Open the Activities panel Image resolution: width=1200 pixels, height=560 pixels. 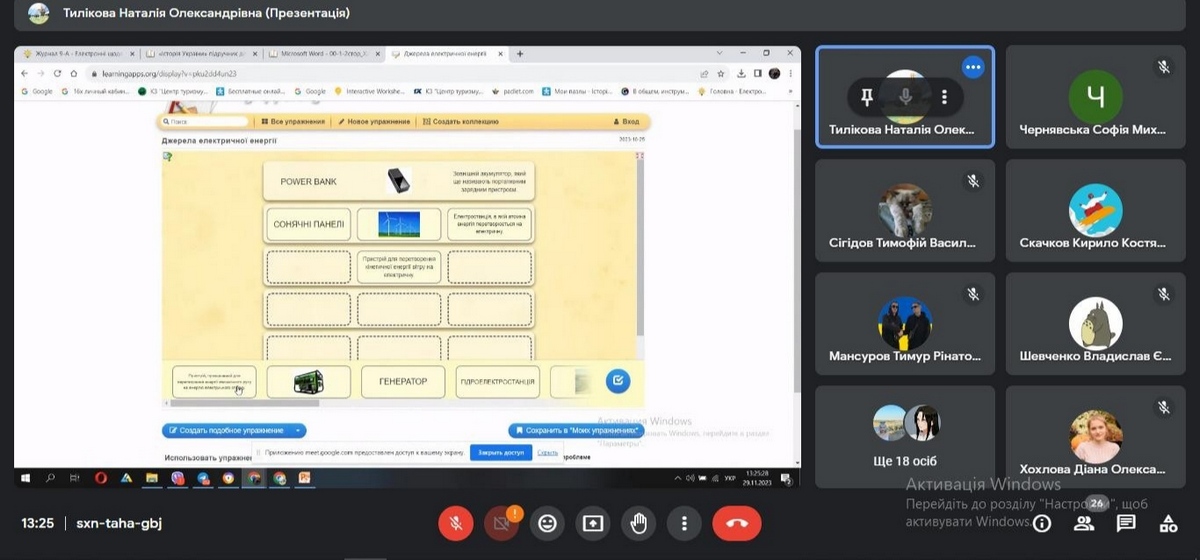(x=1168, y=523)
